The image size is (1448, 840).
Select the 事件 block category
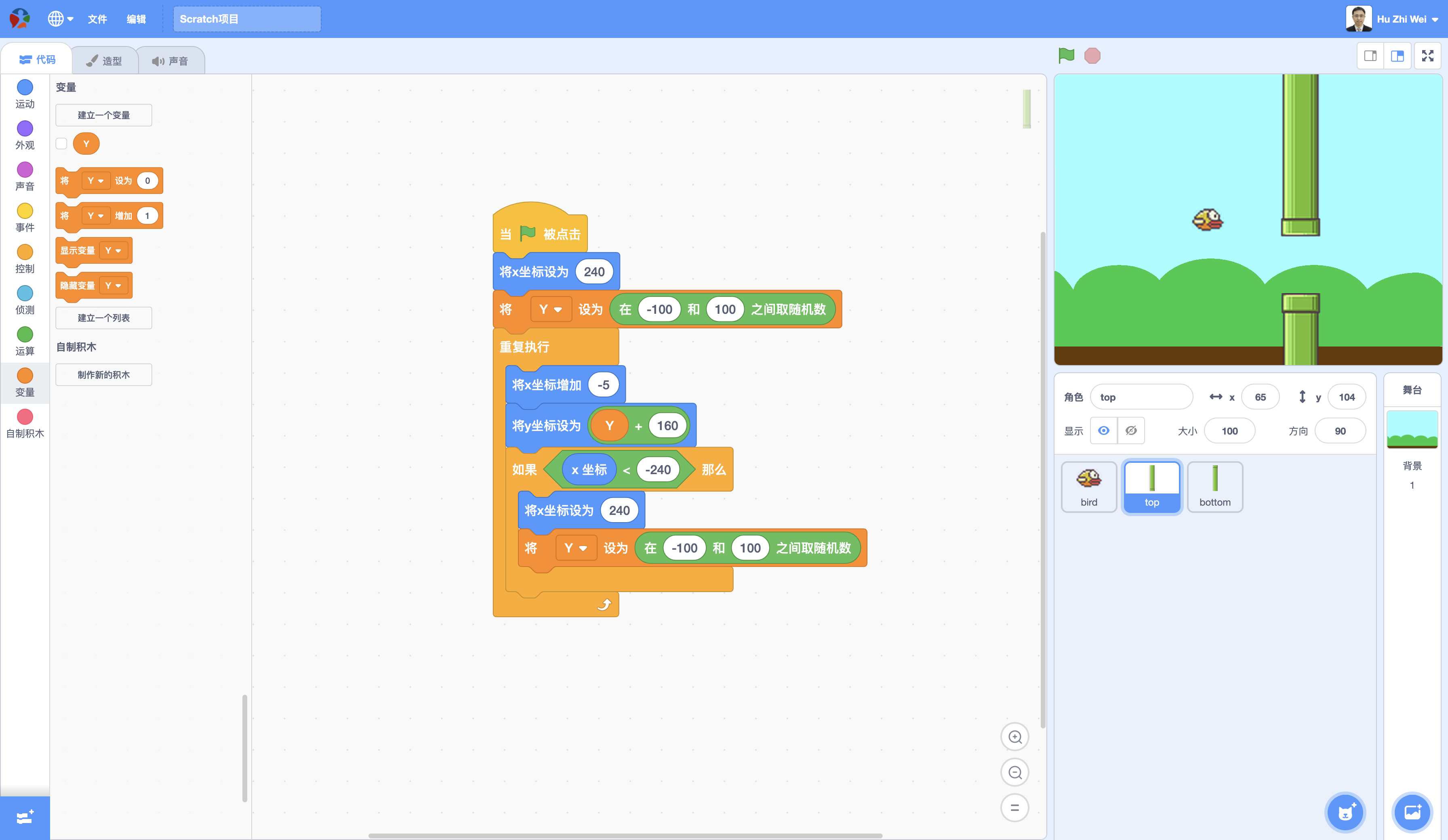tap(25, 218)
